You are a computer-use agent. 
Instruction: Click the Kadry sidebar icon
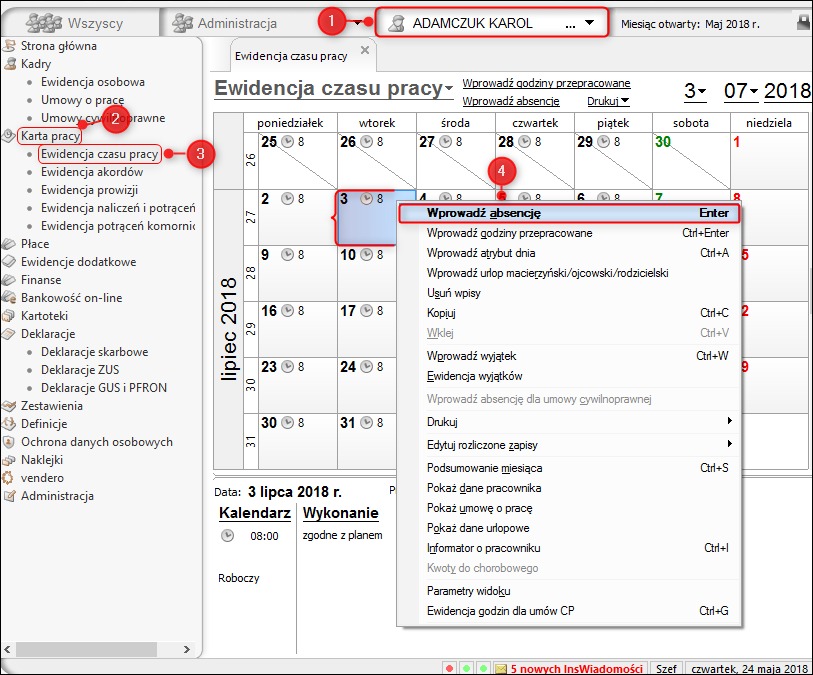[9, 64]
